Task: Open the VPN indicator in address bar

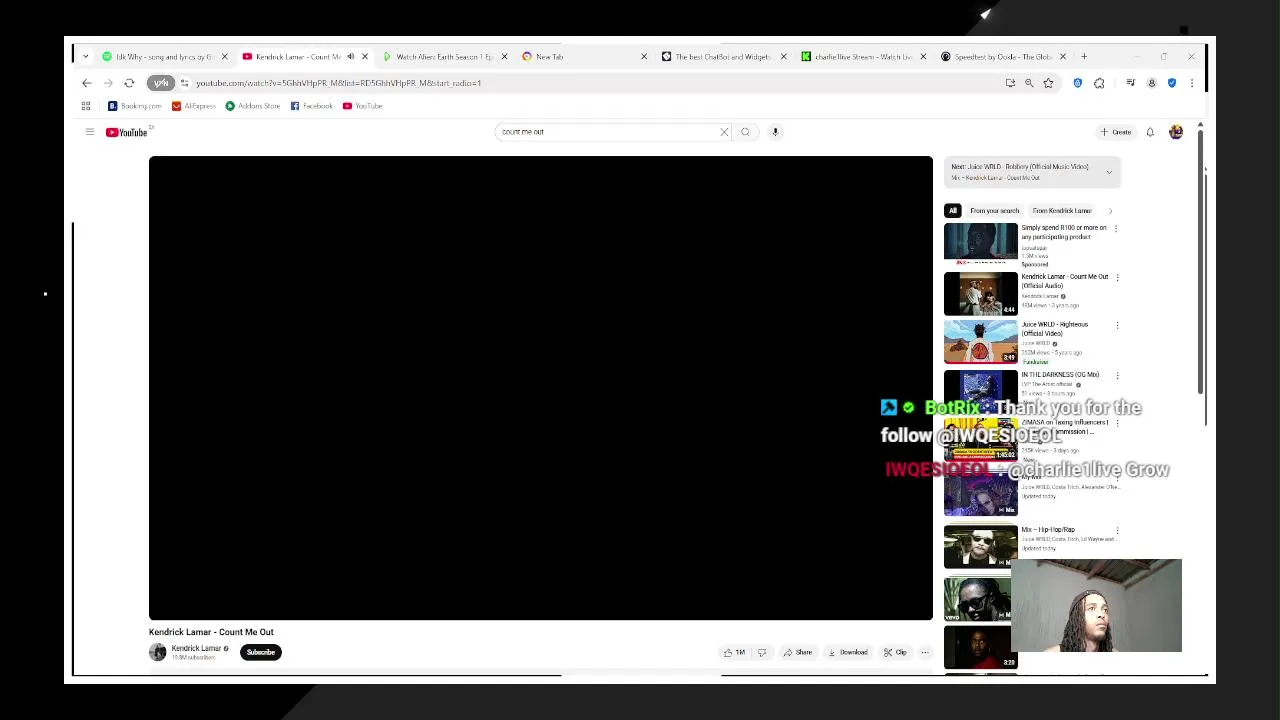Action: click(161, 83)
